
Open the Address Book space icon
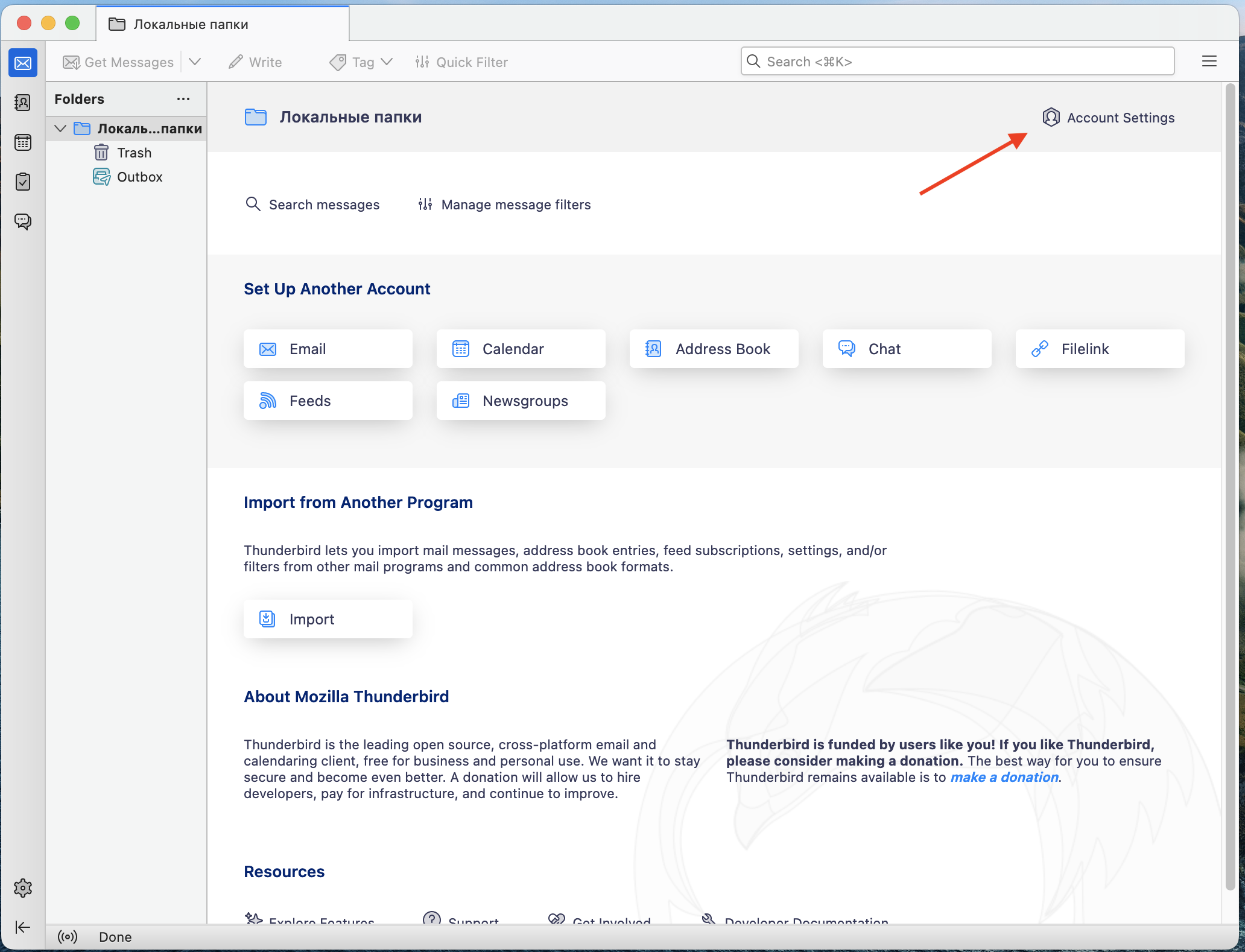[x=23, y=103]
